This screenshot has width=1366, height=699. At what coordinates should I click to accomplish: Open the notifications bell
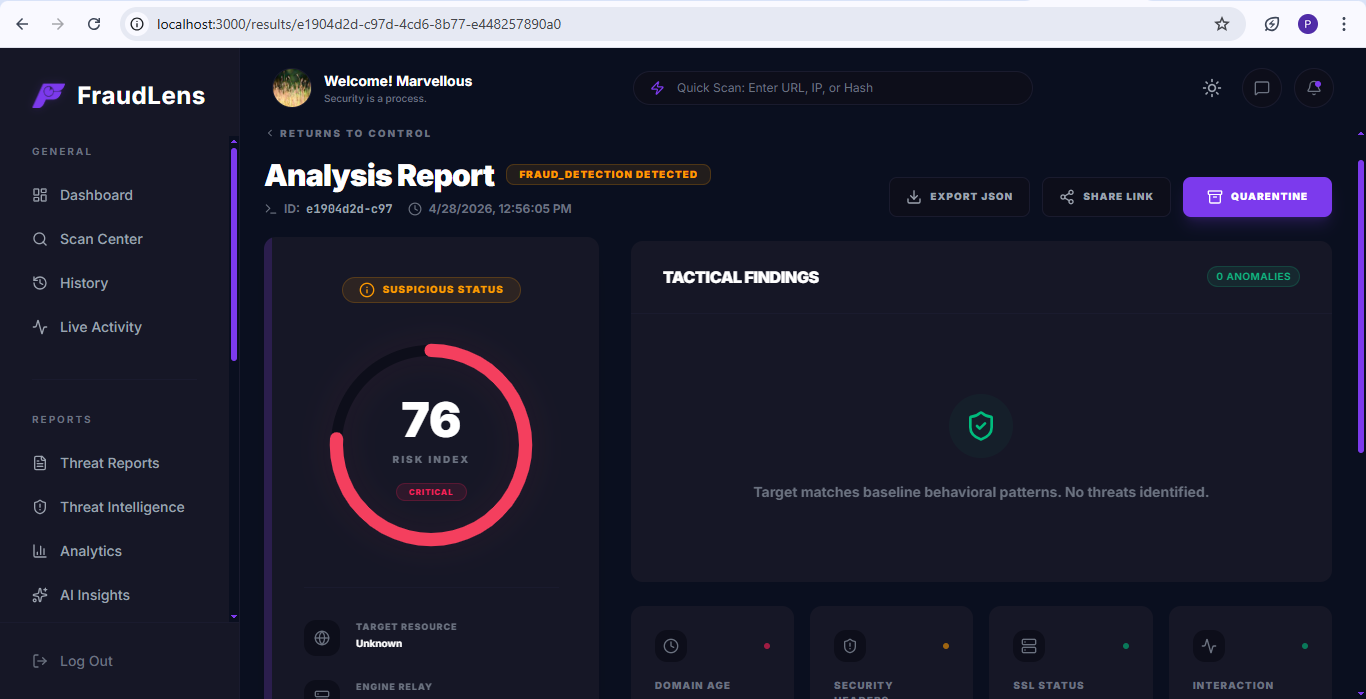[x=1314, y=88]
